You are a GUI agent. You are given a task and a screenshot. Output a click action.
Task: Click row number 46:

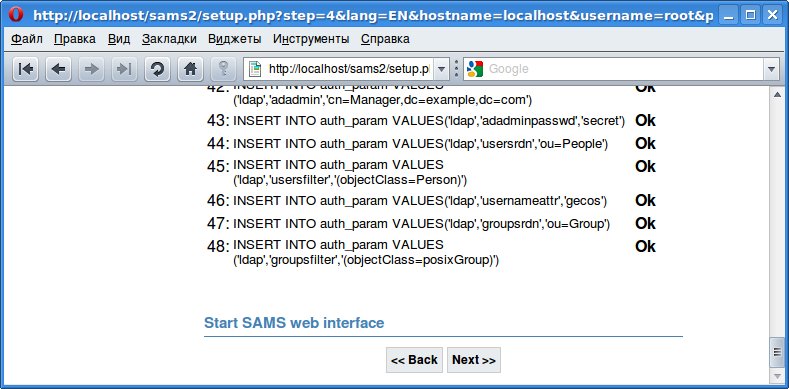tap(218, 201)
